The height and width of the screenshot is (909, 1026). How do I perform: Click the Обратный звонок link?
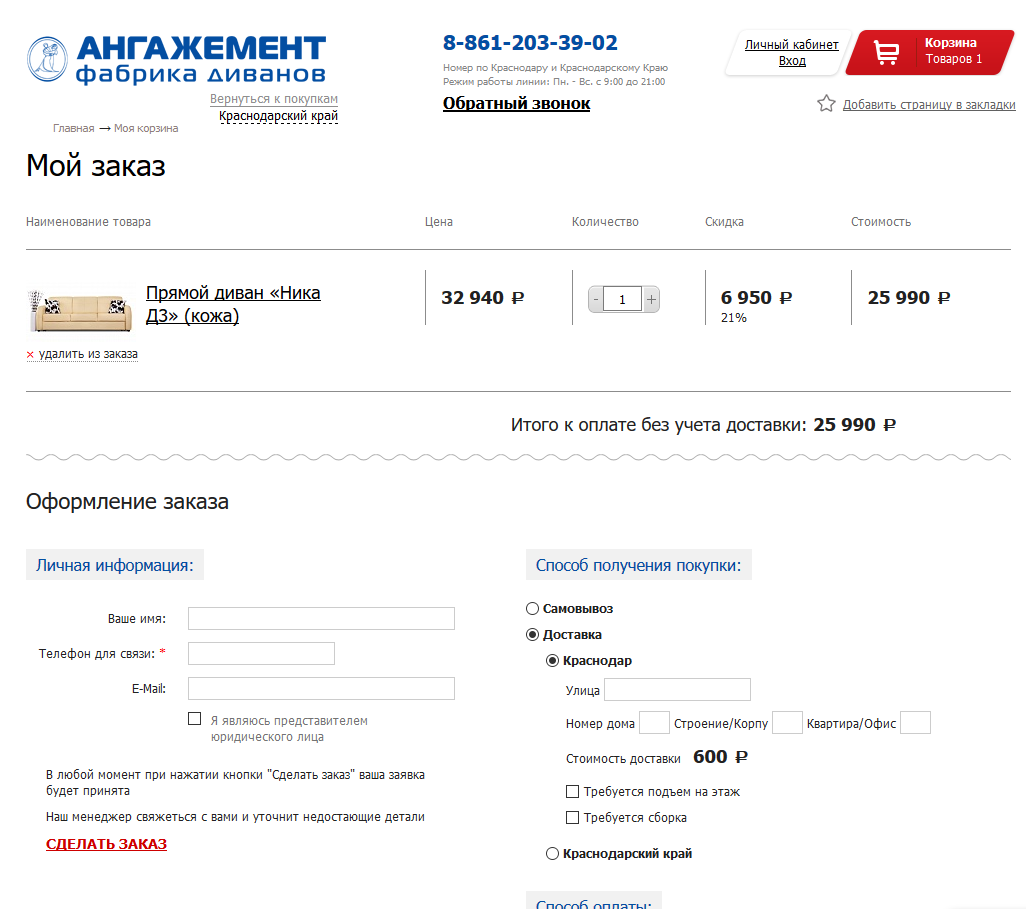[516, 103]
